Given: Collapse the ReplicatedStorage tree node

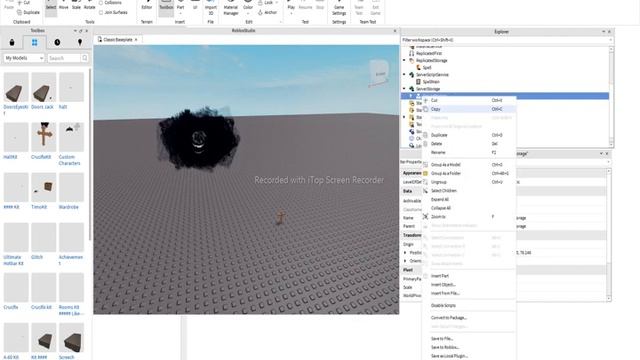Looking at the screenshot, I should [x=404, y=60].
